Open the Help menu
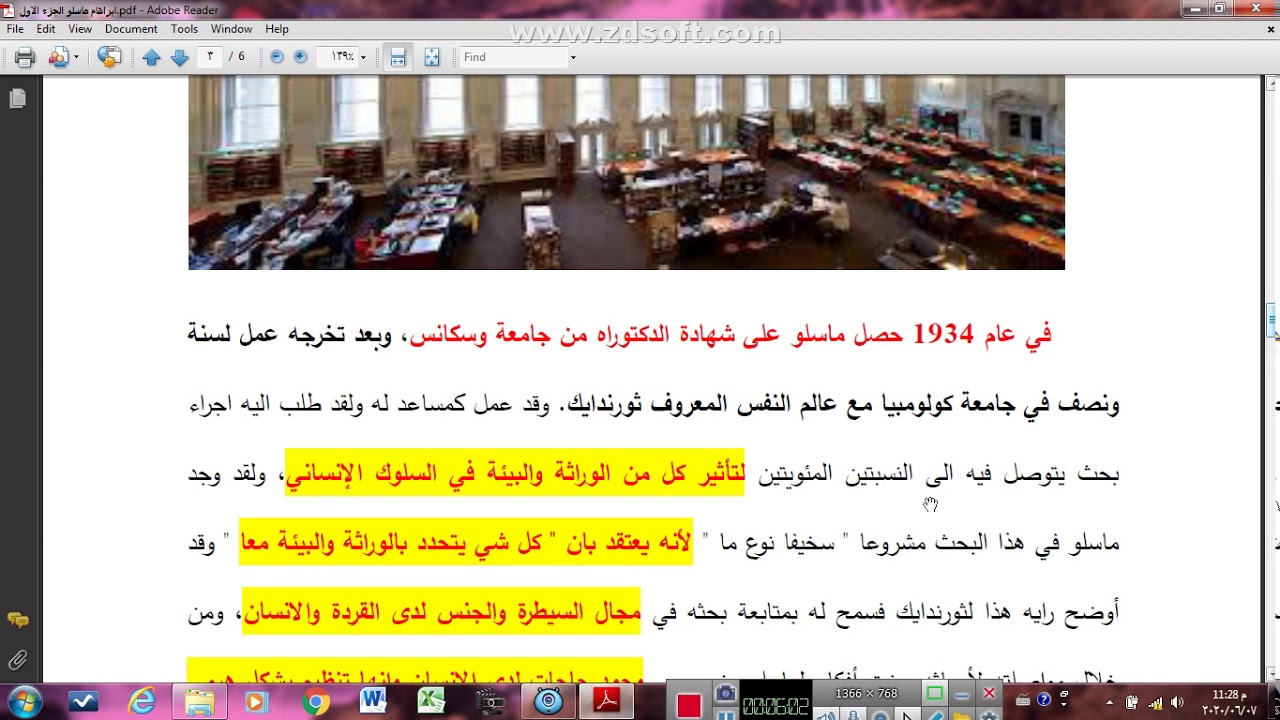This screenshot has height=720, width=1280. click(277, 29)
